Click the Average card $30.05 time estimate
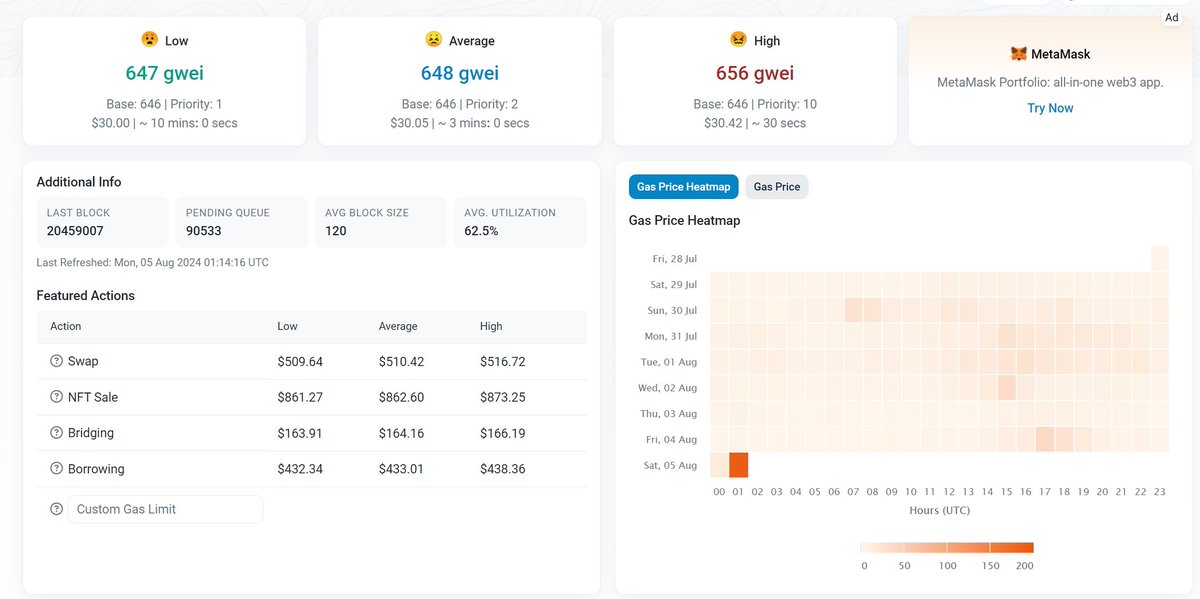The width and height of the screenshot is (1200, 599). pyautogui.click(x=460, y=123)
